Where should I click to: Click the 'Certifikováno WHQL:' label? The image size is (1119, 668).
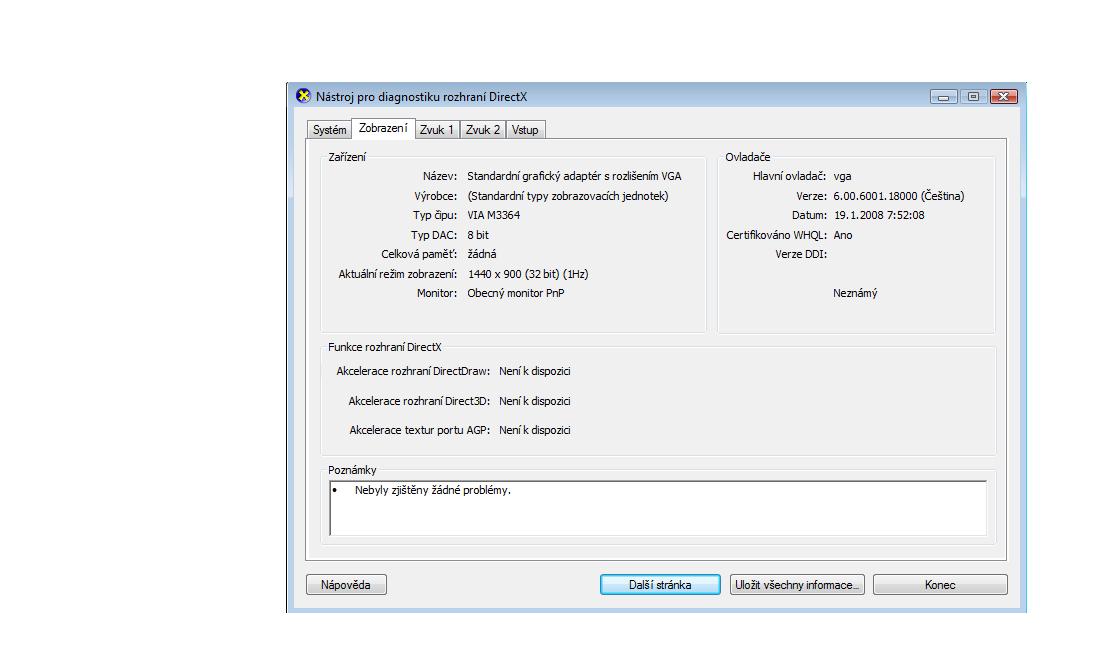point(776,235)
